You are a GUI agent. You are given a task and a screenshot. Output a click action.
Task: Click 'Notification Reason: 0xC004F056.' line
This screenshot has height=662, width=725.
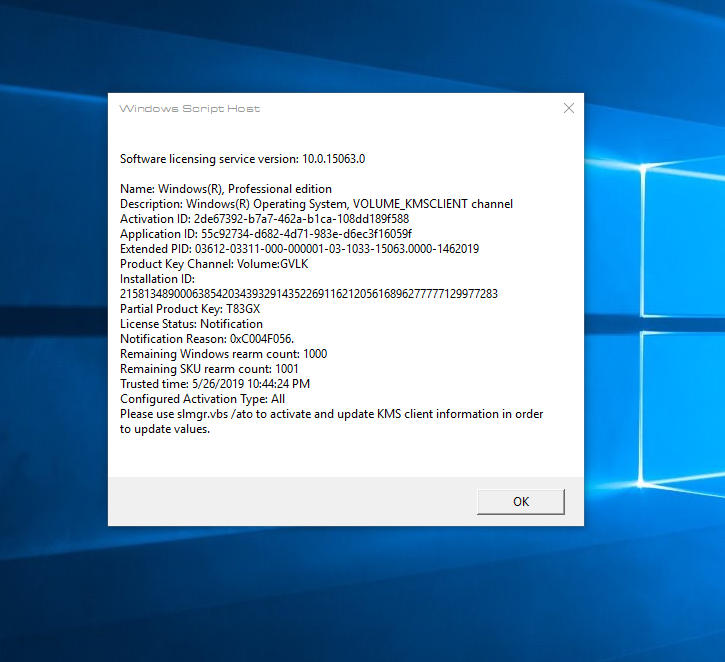click(x=207, y=339)
